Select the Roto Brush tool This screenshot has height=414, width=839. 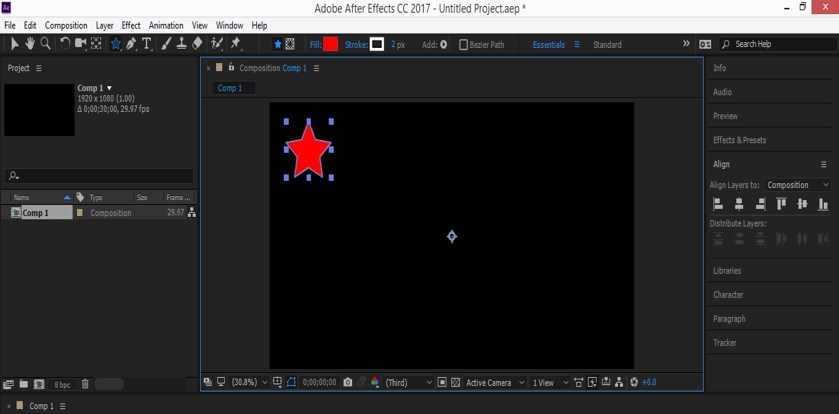click(217, 44)
